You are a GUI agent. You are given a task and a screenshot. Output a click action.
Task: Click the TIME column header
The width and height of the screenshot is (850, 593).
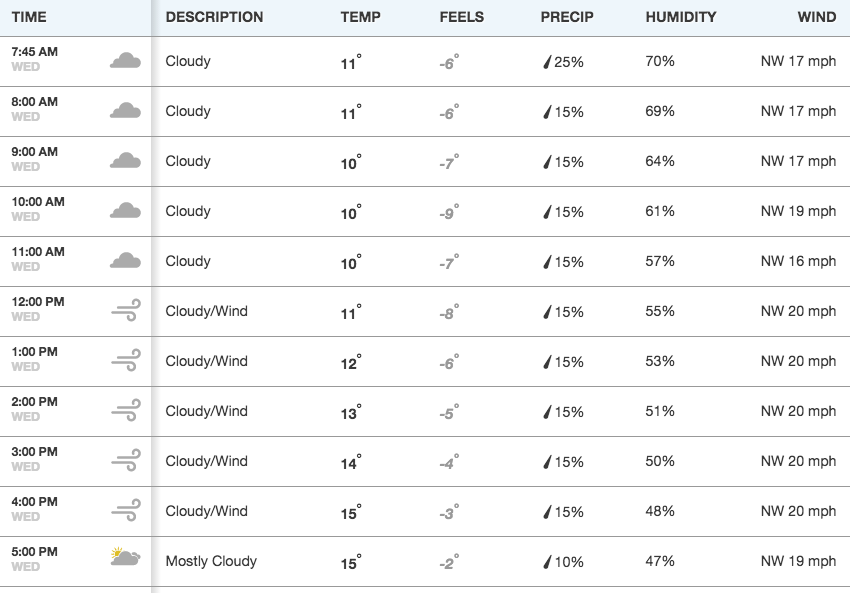(x=29, y=17)
